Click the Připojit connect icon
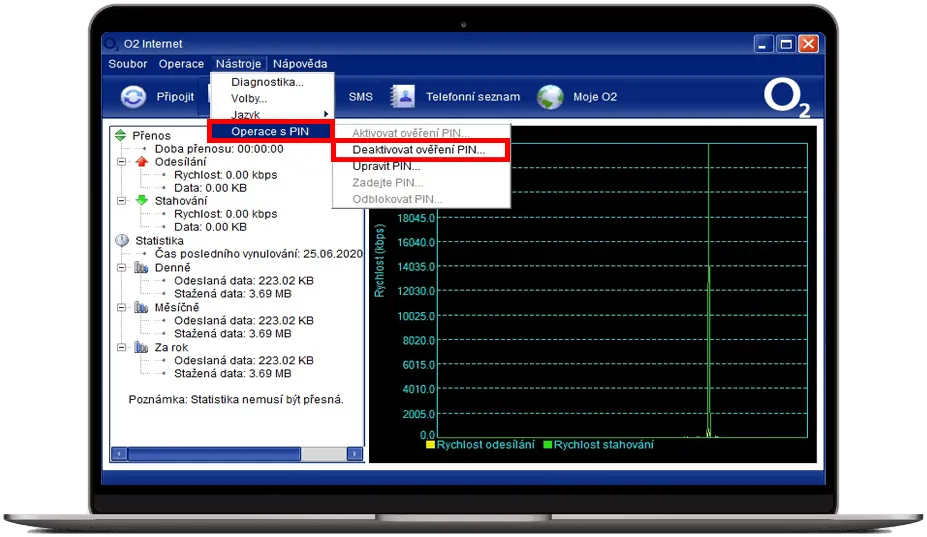 [x=133, y=96]
